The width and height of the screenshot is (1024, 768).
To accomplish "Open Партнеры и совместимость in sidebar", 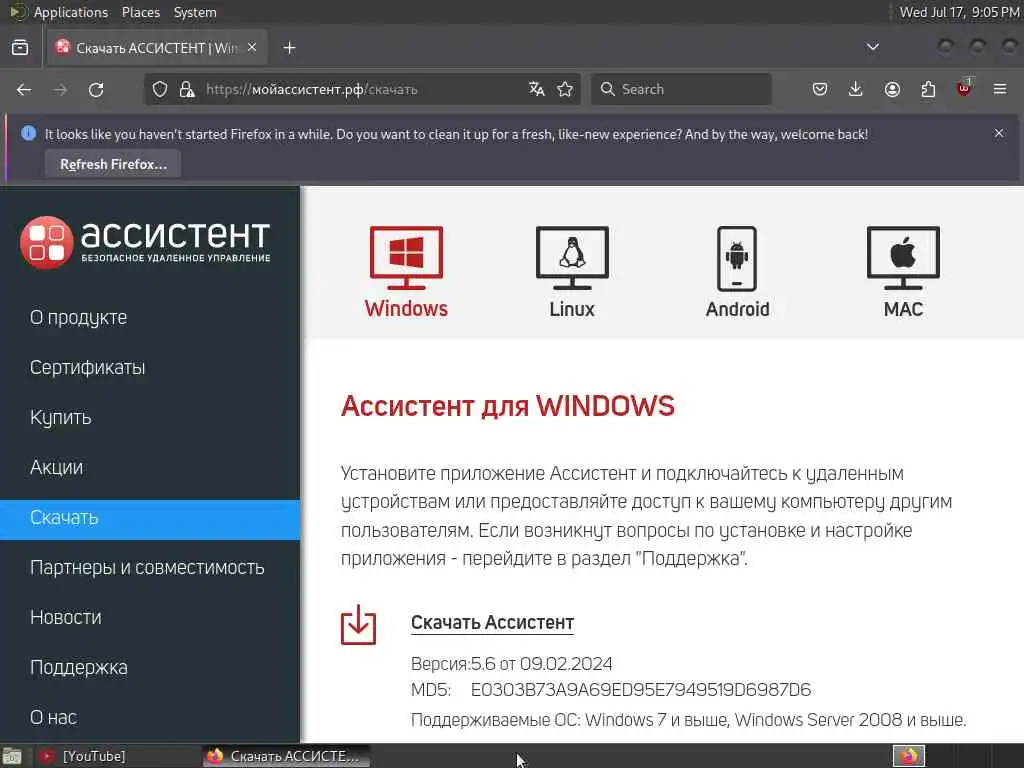I will 150,568.
